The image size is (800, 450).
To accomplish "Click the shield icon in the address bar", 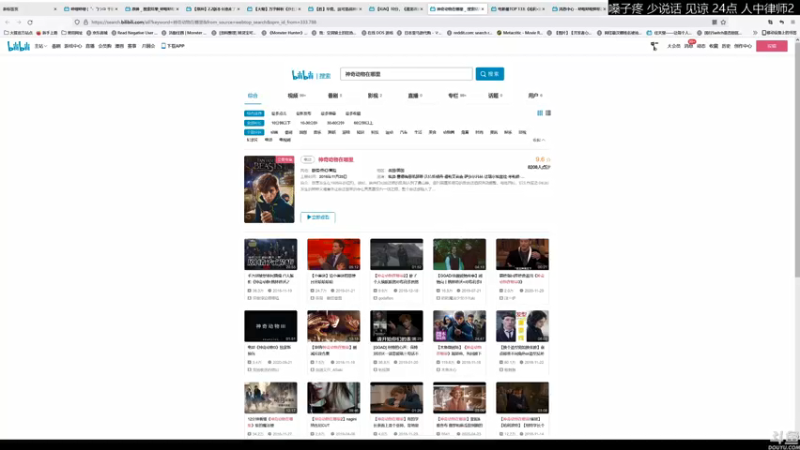I will [x=77, y=22].
